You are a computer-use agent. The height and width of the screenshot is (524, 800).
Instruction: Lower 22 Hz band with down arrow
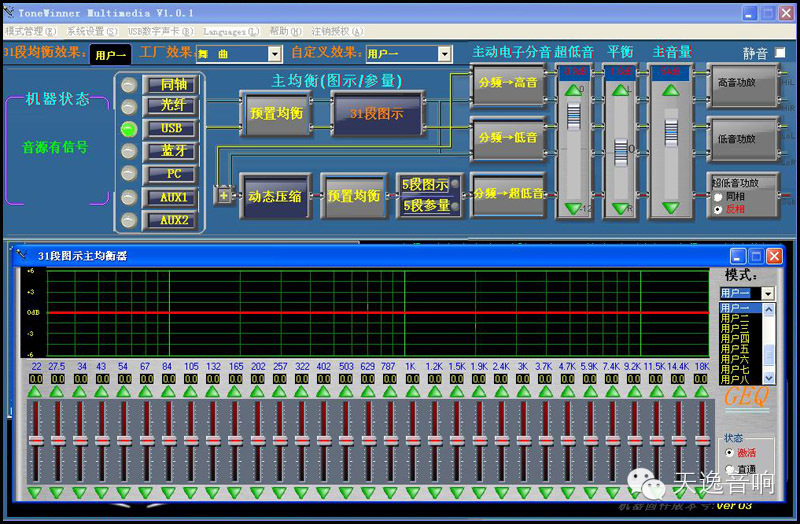(x=35, y=492)
